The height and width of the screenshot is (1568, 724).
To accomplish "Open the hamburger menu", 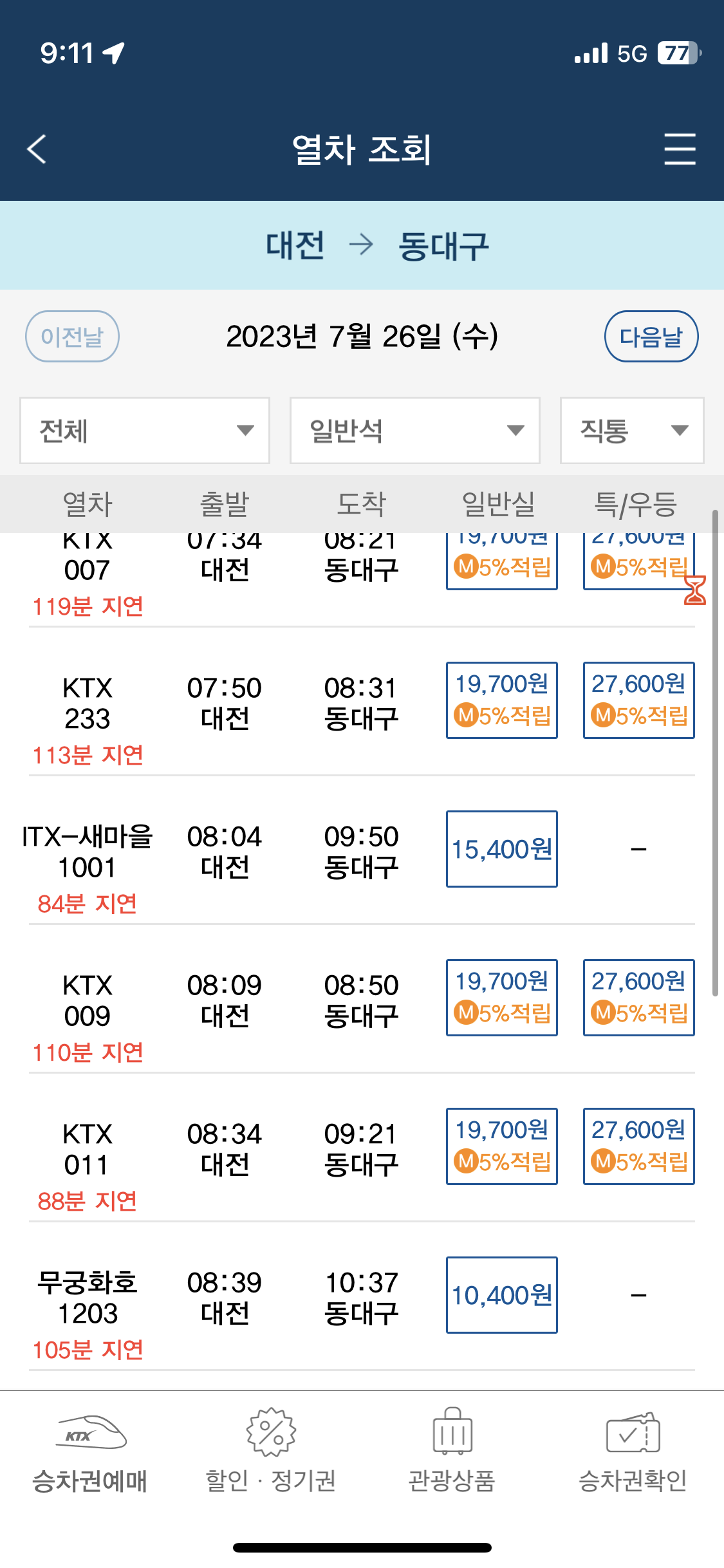I will coord(680,149).
